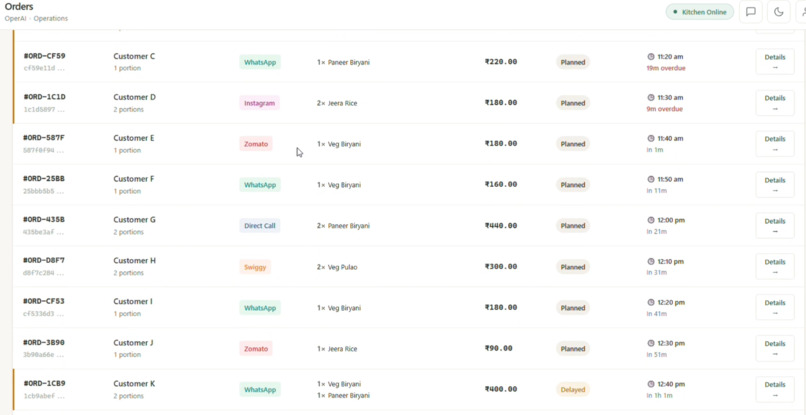This screenshot has height=415, width=806.
Task: Click clock icon beside 11:30 am
Action: [x=651, y=97]
